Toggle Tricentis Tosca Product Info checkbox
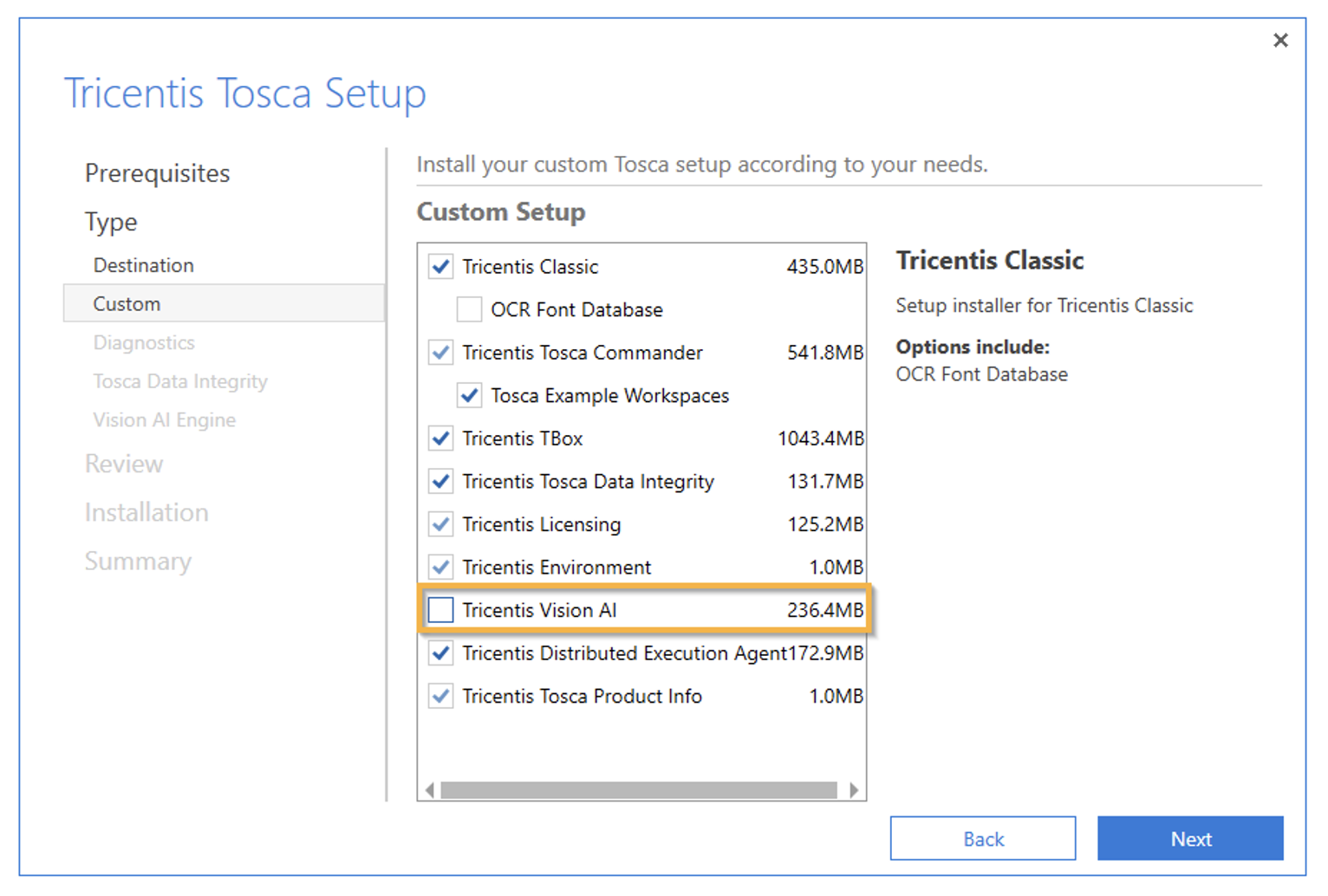The image size is (1328, 896). (441, 696)
